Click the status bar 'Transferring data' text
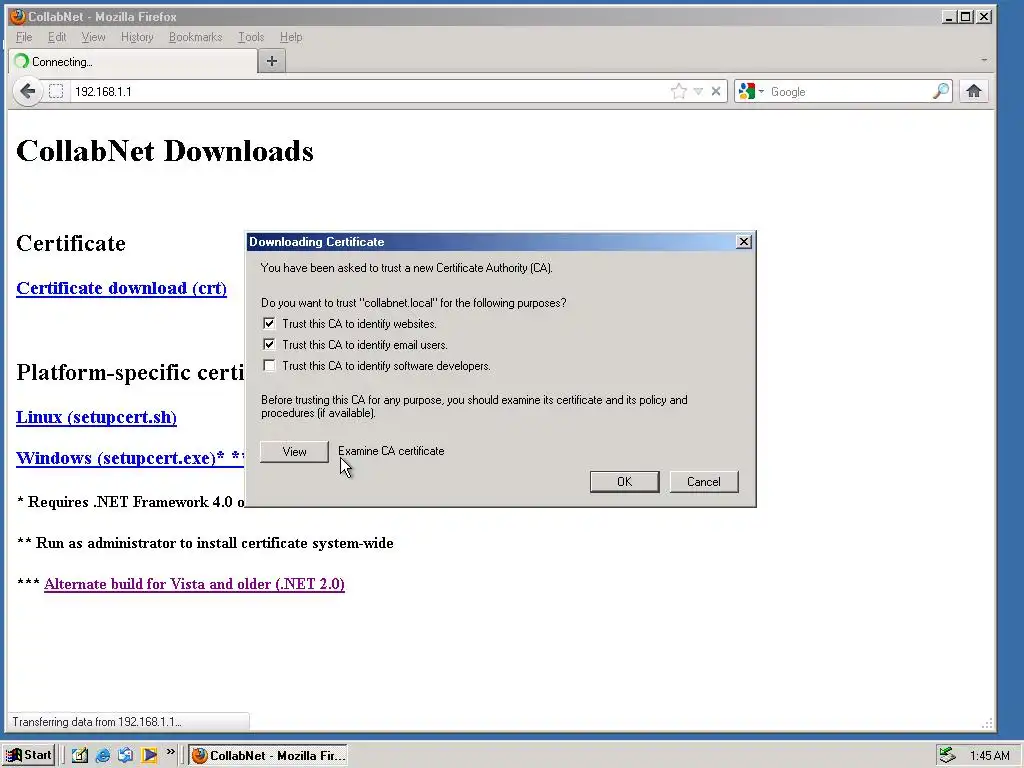Screen dimensions: 1024x768 (x=97, y=722)
